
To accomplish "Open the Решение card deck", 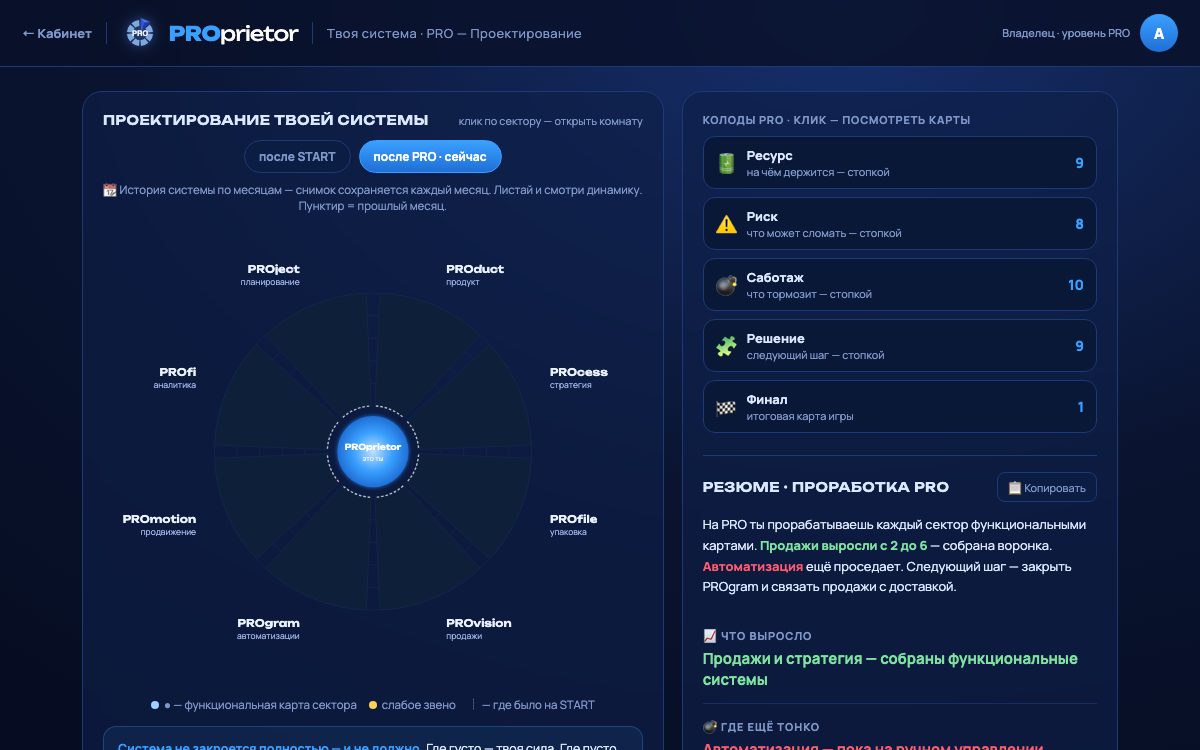I will pyautogui.click(x=900, y=346).
